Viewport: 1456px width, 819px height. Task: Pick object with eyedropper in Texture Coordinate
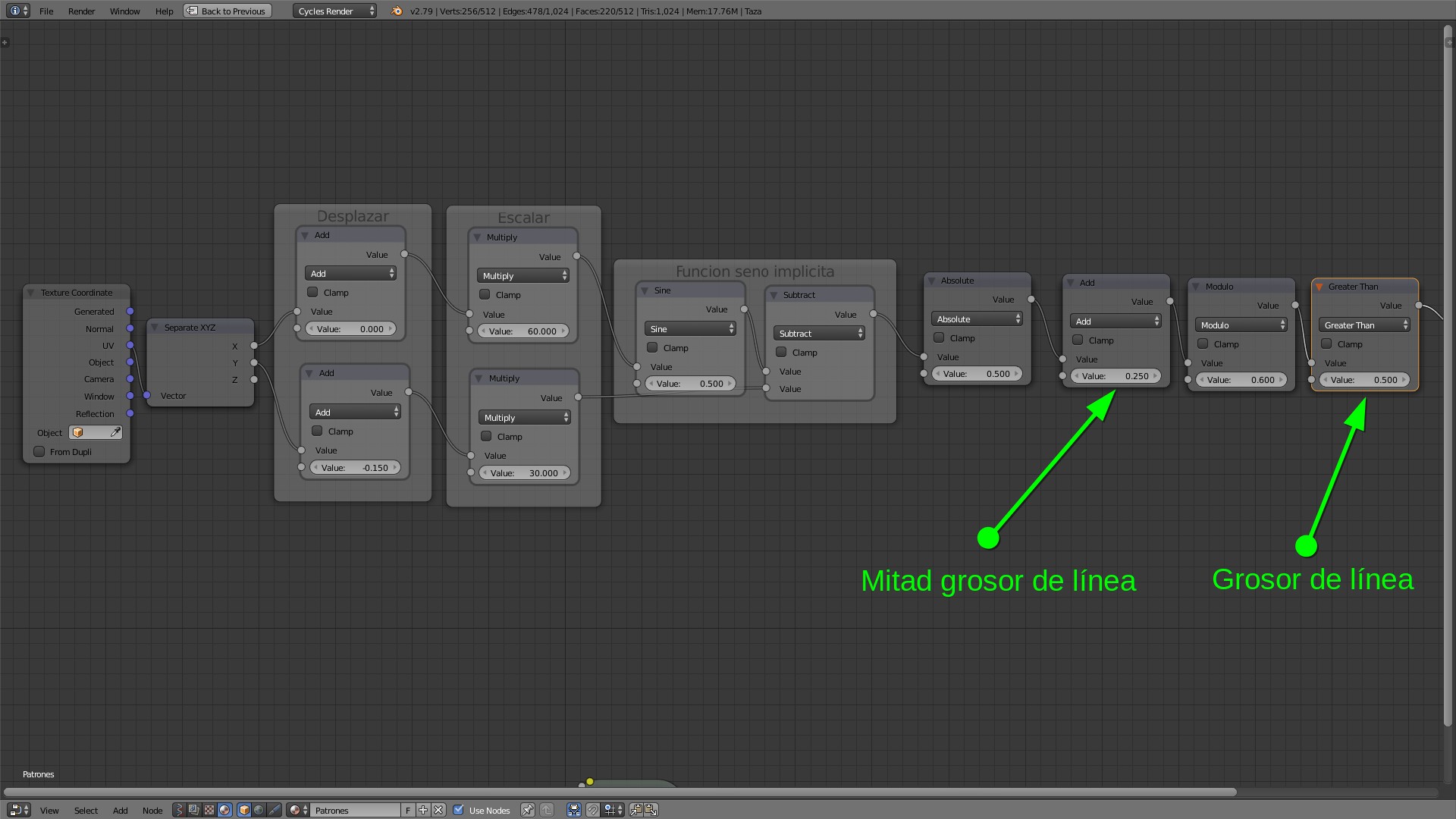(115, 432)
